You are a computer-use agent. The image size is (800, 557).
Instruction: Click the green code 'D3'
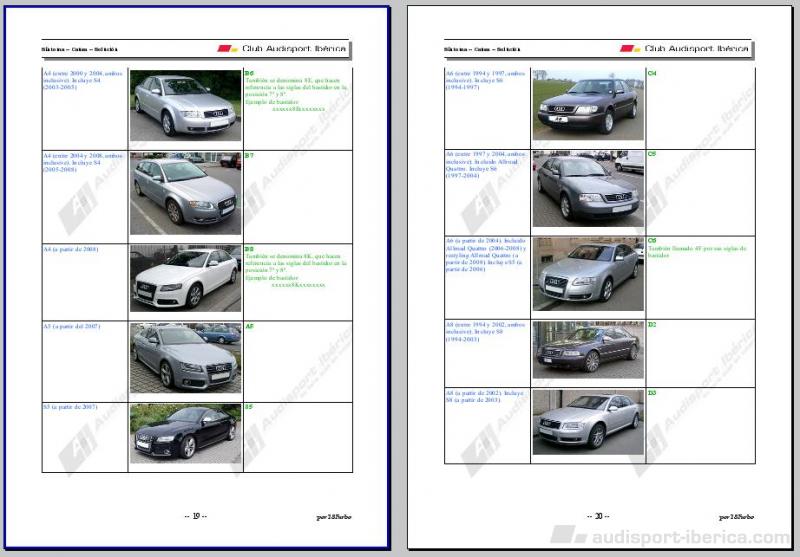click(x=652, y=393)
